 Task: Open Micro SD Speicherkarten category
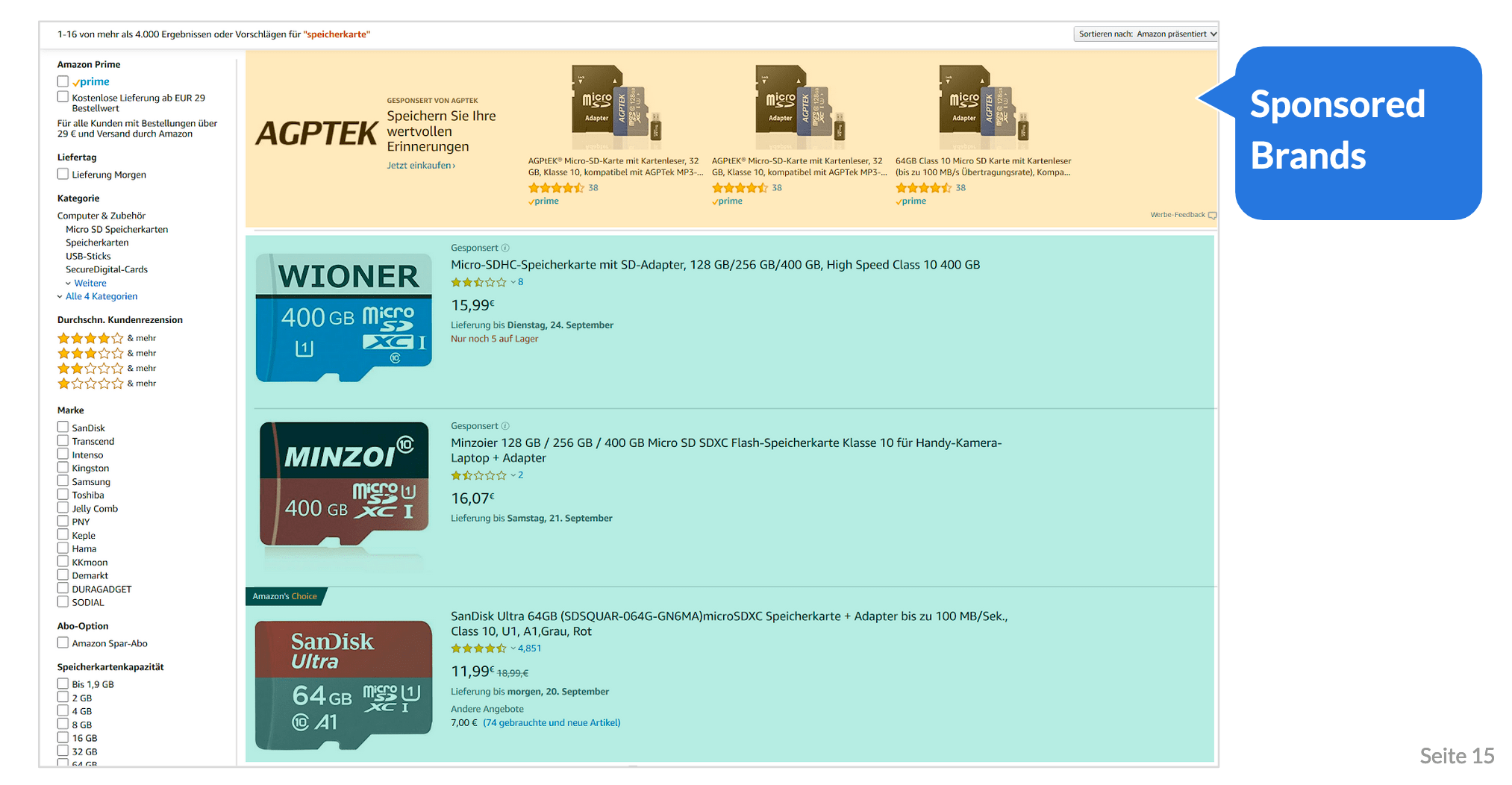coord(116,229)
